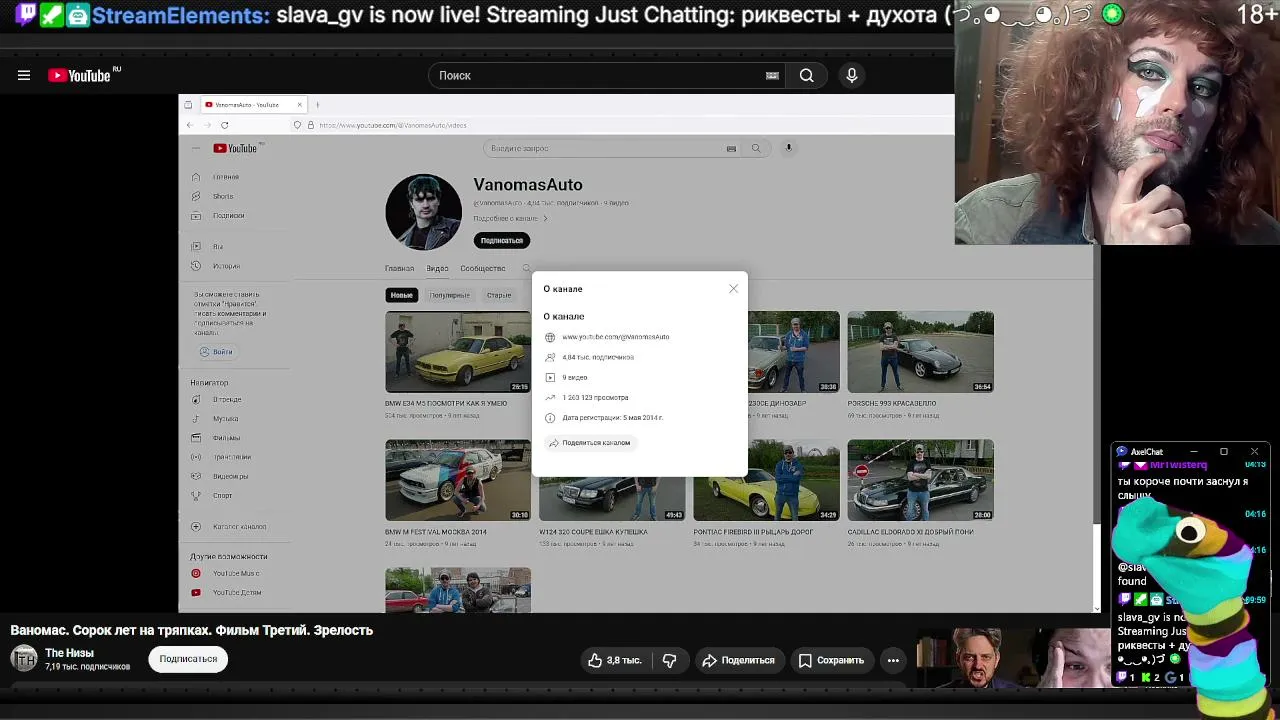This screenshot has height=720, width=1280.
Task: Open the outer on-screen keyboard icon
Action: [x=772, y=75]
